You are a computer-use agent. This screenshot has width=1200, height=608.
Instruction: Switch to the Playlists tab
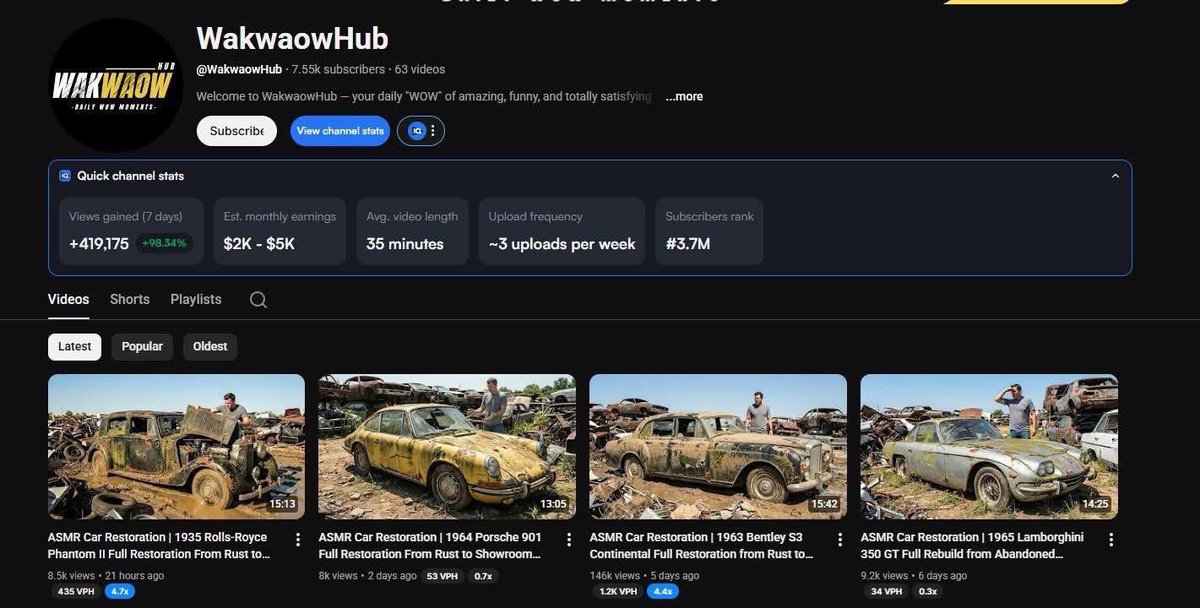pyautogui.click(x=196, y=299)
